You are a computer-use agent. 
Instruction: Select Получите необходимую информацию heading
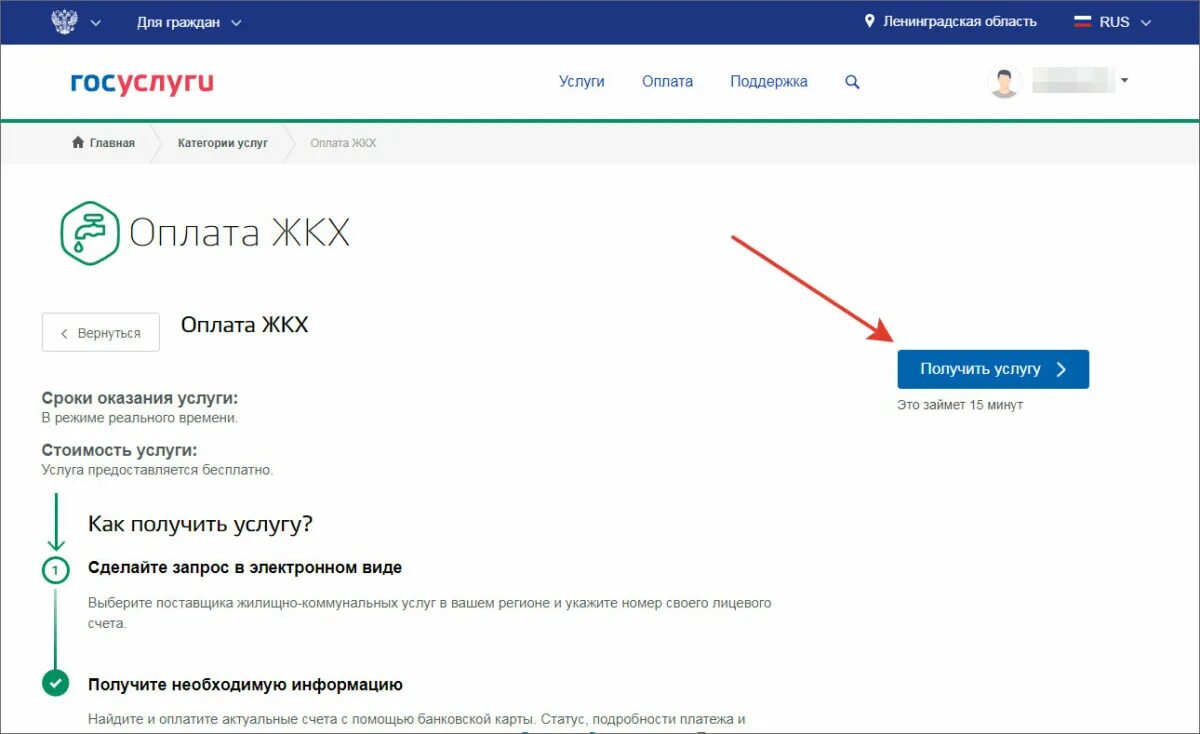pos(245,685)
